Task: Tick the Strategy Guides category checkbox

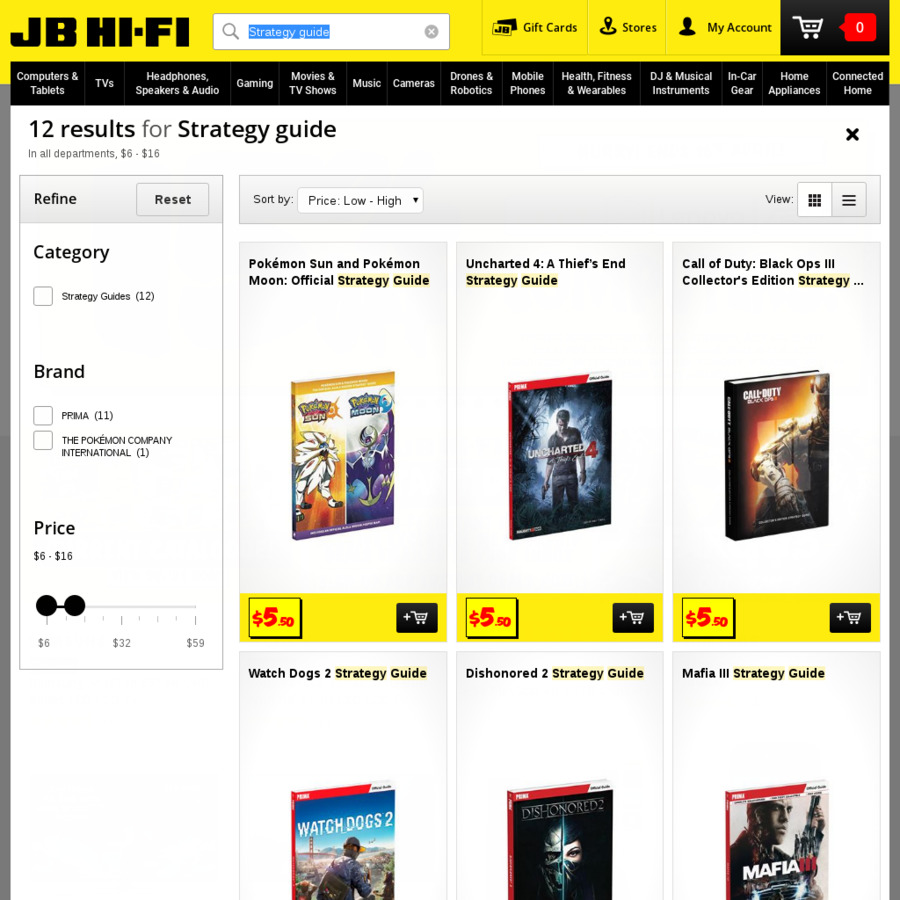Action: click(43, 296)
